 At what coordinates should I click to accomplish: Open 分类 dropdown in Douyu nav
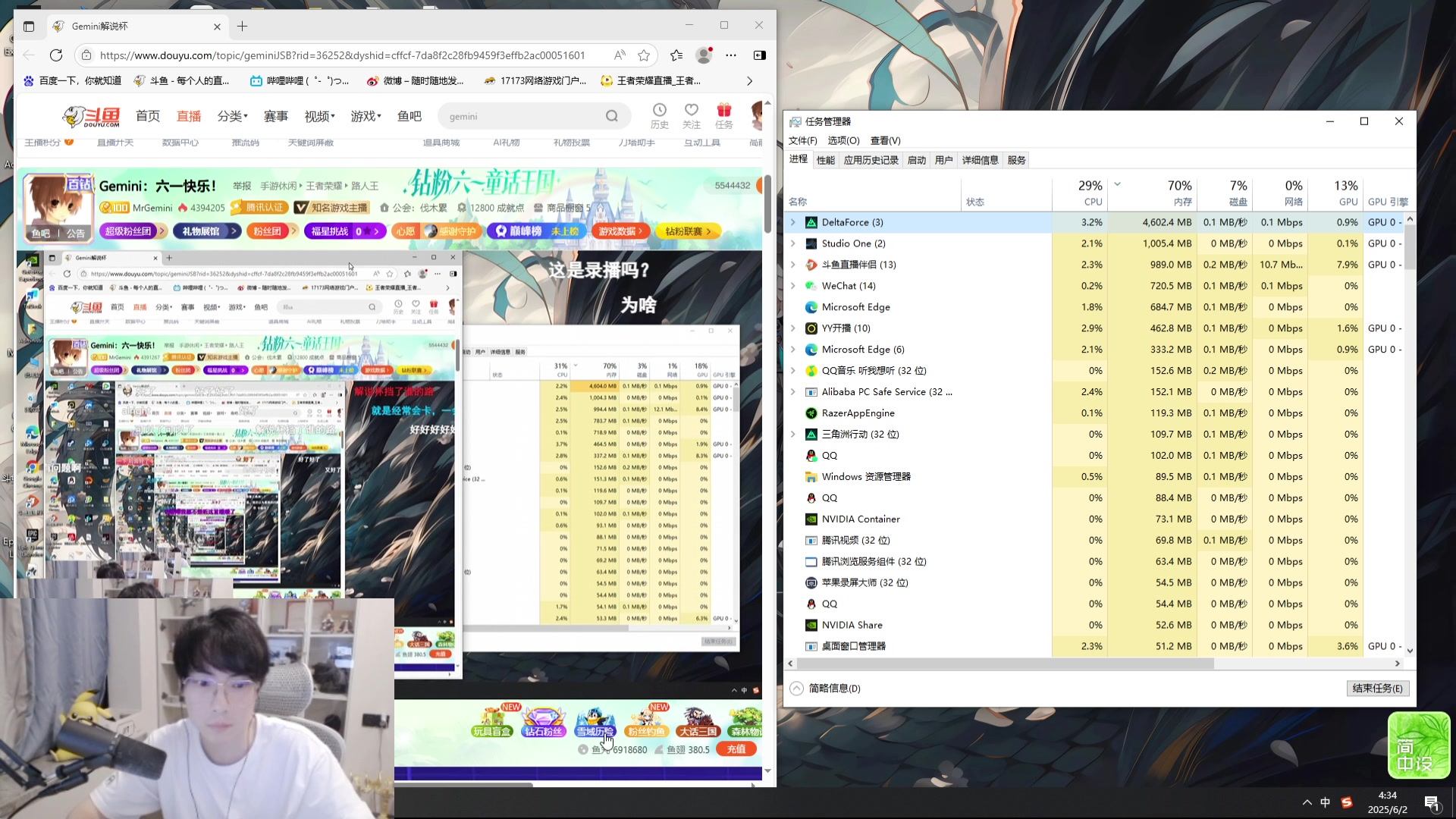(232, 116)
